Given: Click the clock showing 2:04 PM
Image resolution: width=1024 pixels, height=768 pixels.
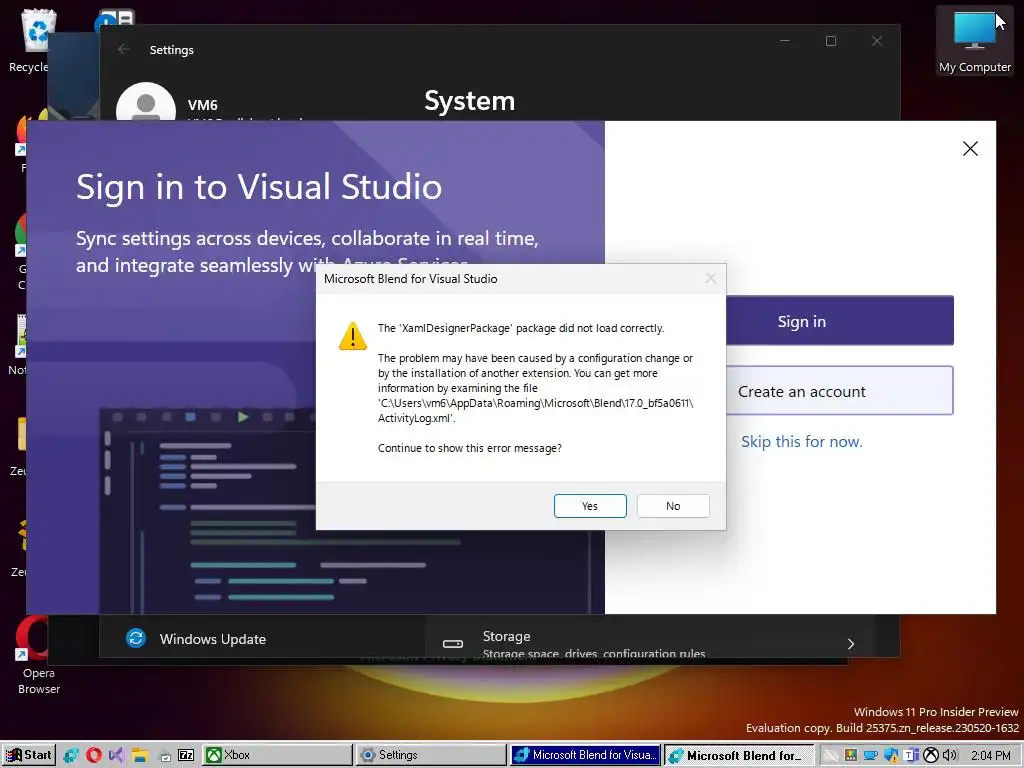Looking at the screenshot, I should click(x=990, y=755).
